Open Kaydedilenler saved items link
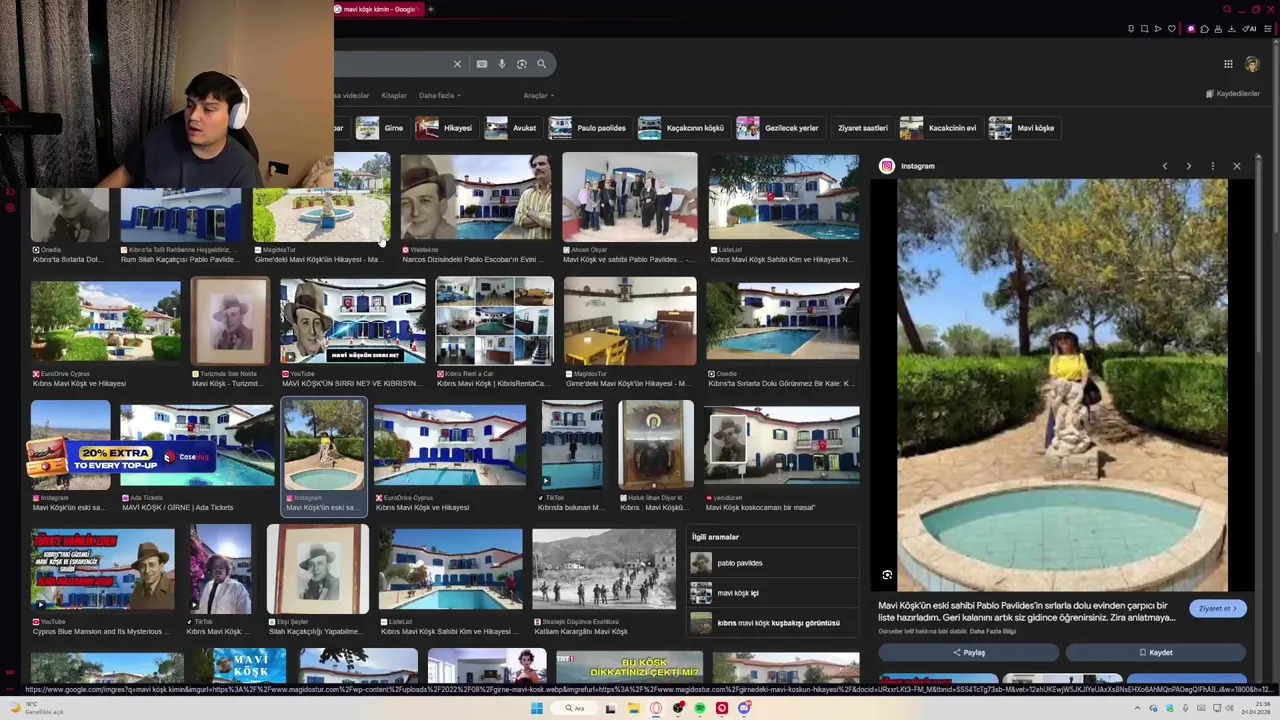The width and height of the screenshot is (1280, 720). click(x=1233, y=94)
